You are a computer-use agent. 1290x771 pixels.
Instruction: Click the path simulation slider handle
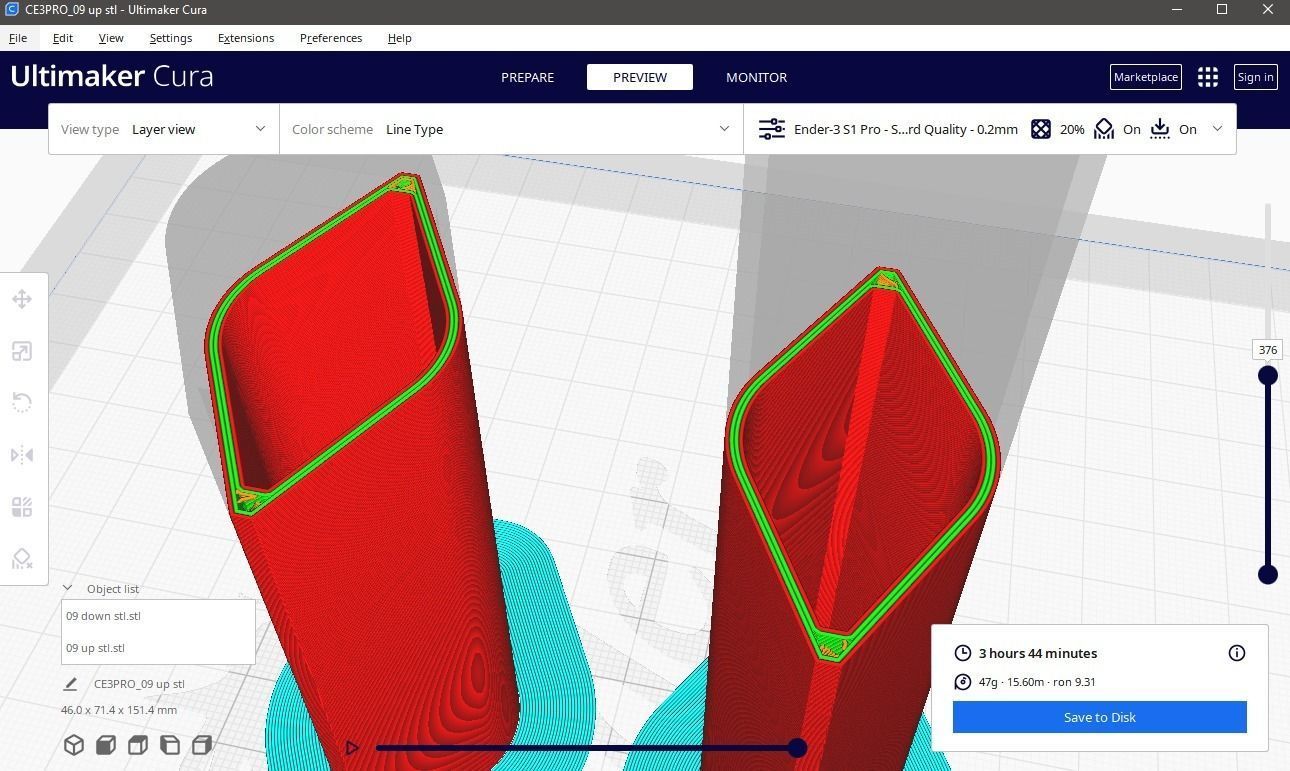(x=797, y=747)
